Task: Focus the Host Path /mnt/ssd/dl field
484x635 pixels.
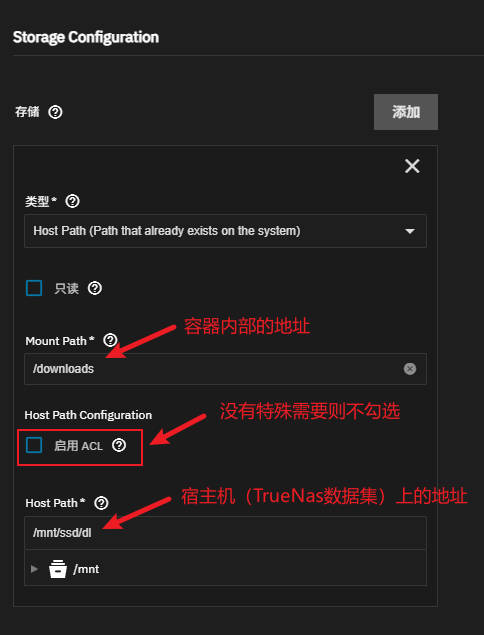Action: click(x=225, y=533)
